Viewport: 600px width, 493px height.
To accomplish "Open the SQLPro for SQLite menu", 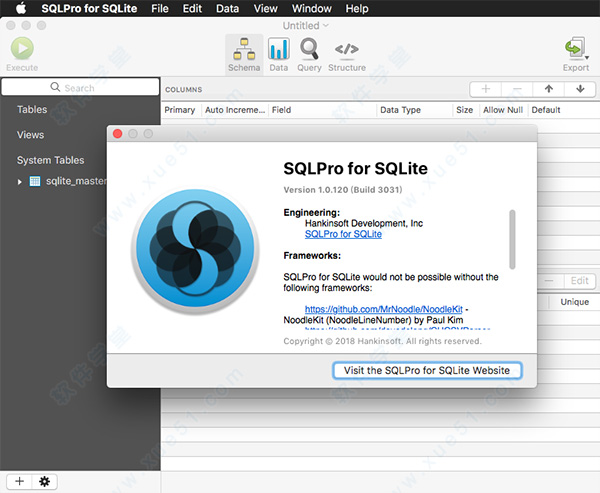I will (89, 8).
